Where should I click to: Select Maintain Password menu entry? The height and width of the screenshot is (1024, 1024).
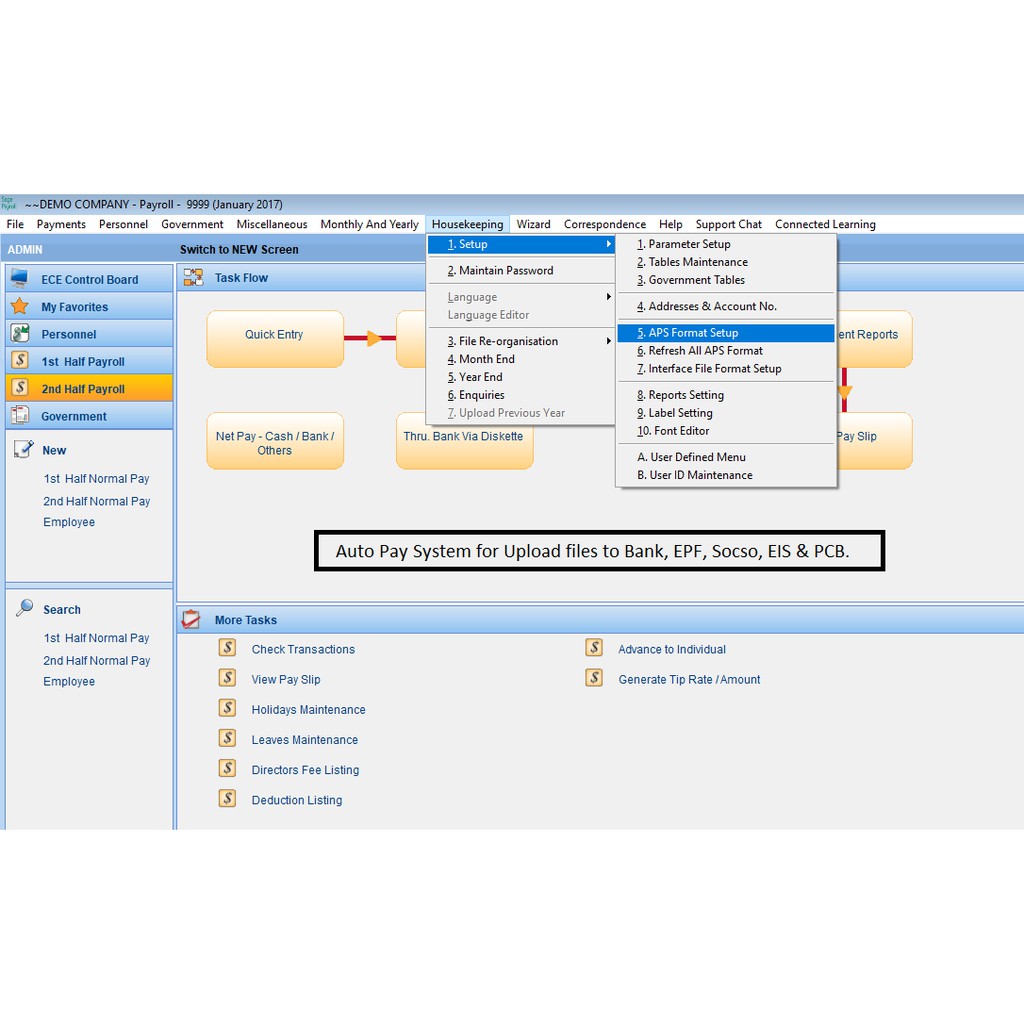coord(521,270)
